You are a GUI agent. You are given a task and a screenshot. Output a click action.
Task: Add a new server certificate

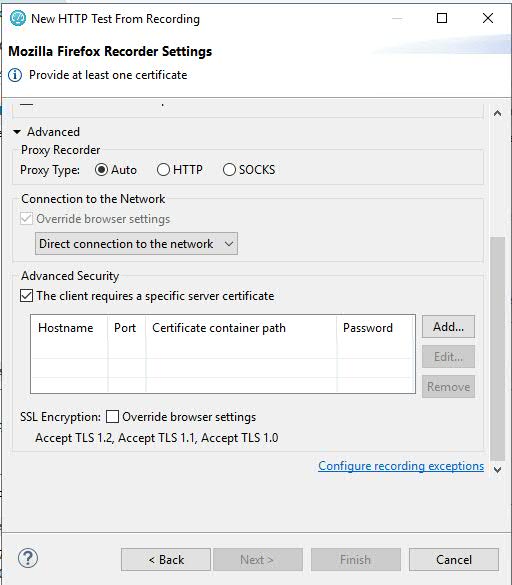pyautogui.click(x=448, y=327)
